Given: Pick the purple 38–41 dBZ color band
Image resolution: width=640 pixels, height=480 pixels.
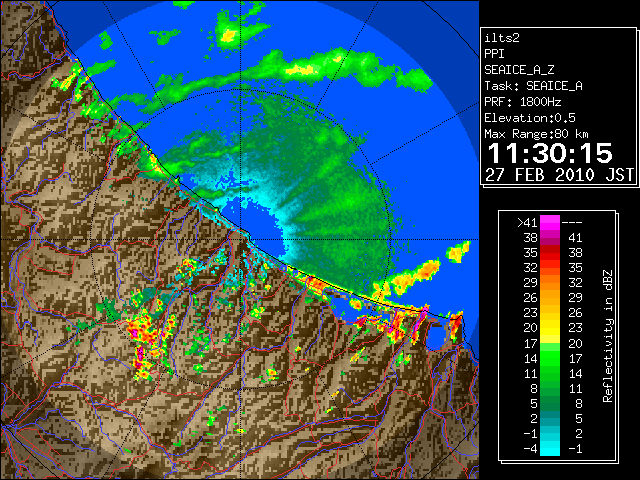Looking at the screenshot, I should (550, 238).
